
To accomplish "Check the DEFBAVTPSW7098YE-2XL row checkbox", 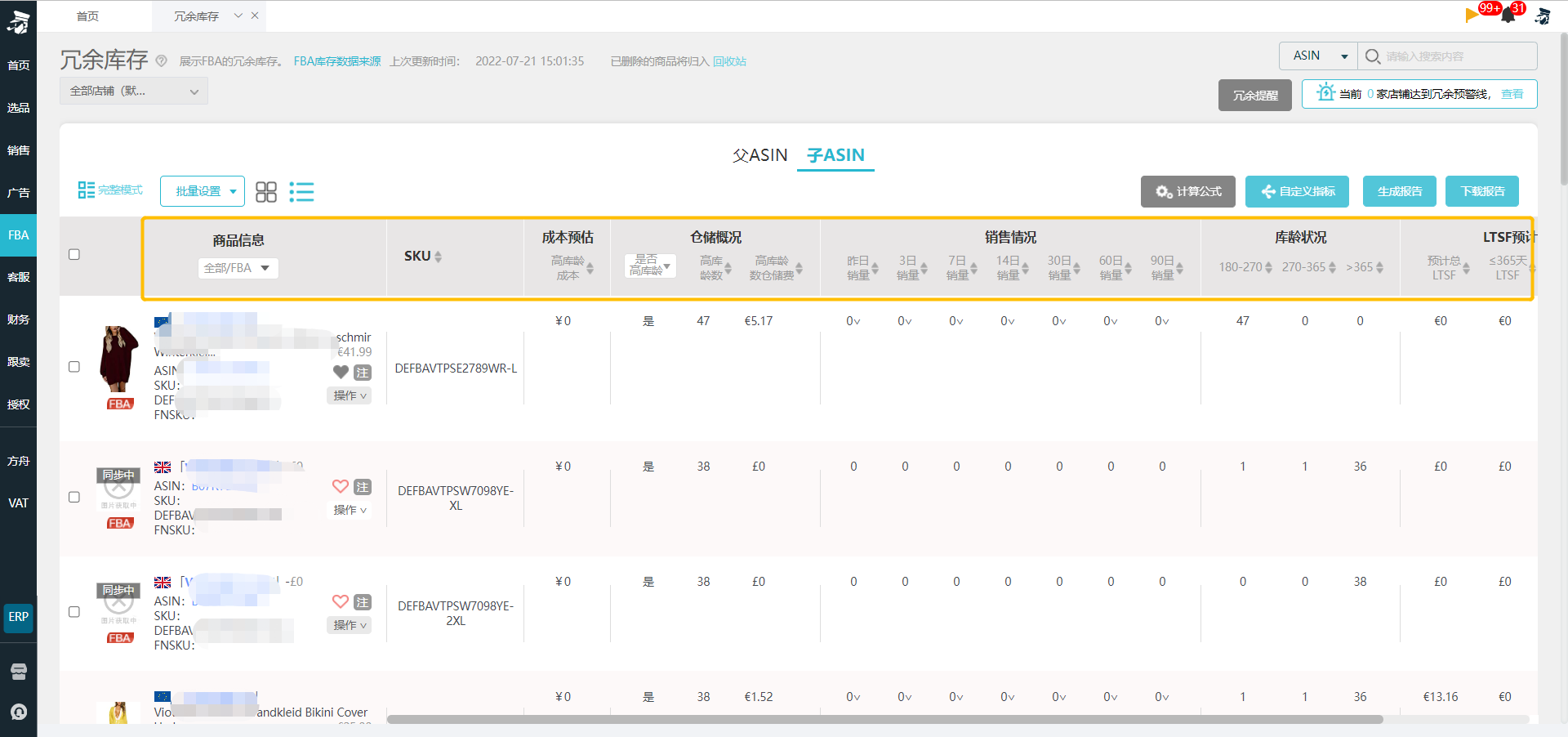I will tap(74, 612).
